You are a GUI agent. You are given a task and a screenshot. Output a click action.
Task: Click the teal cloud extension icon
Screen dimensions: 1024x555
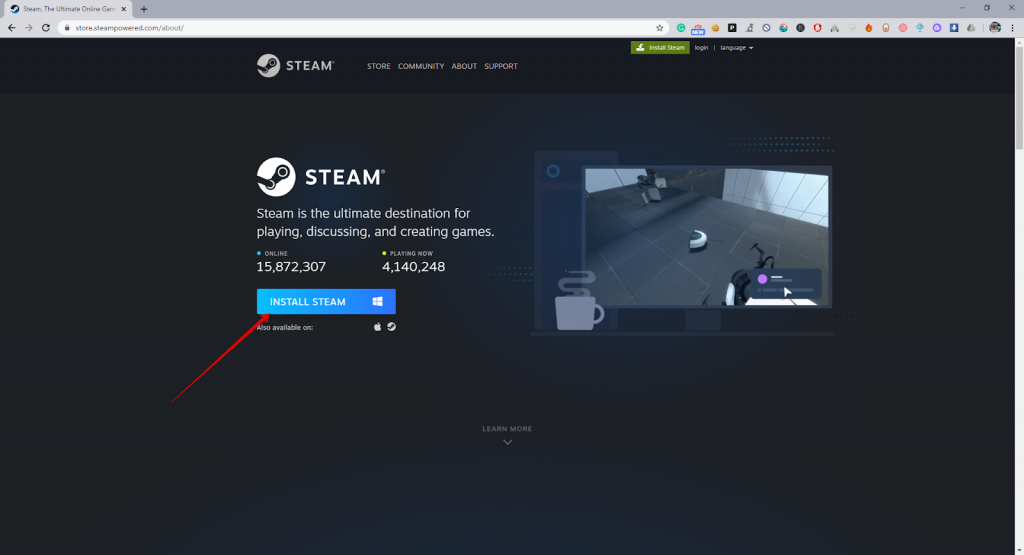coord(920,28)
